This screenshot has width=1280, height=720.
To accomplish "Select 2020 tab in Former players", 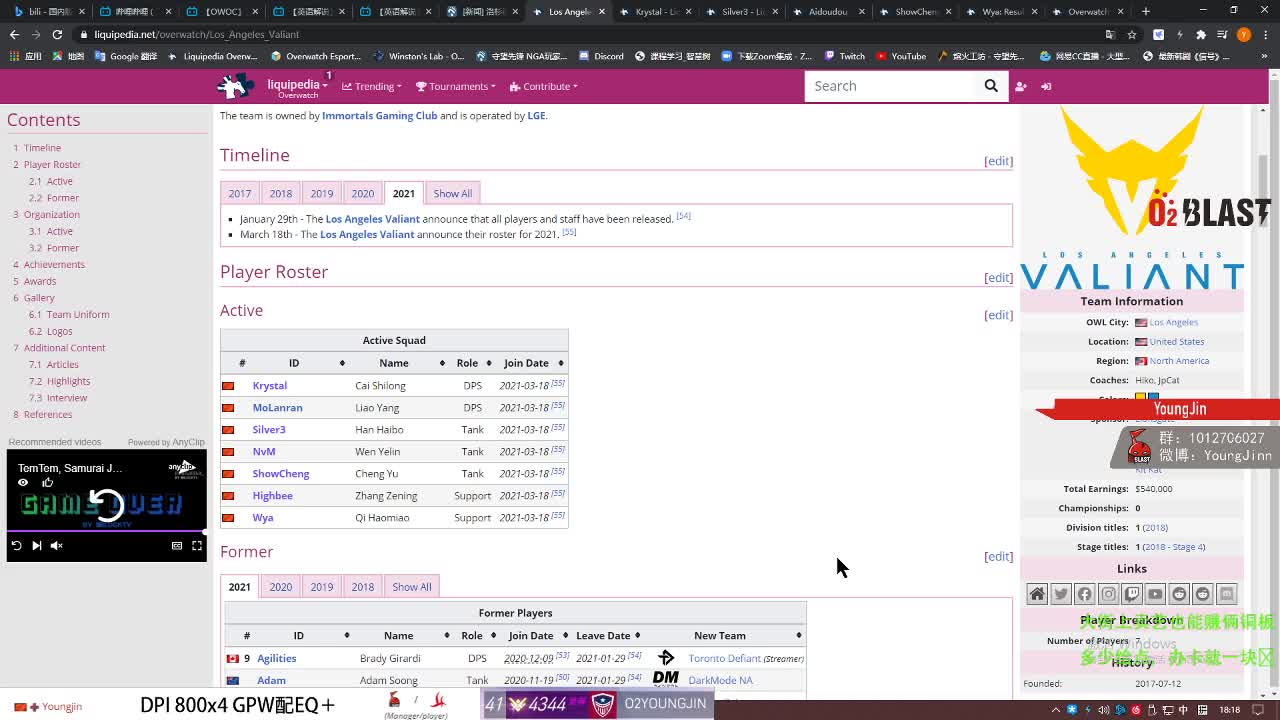I will click(x=281, y=587).
